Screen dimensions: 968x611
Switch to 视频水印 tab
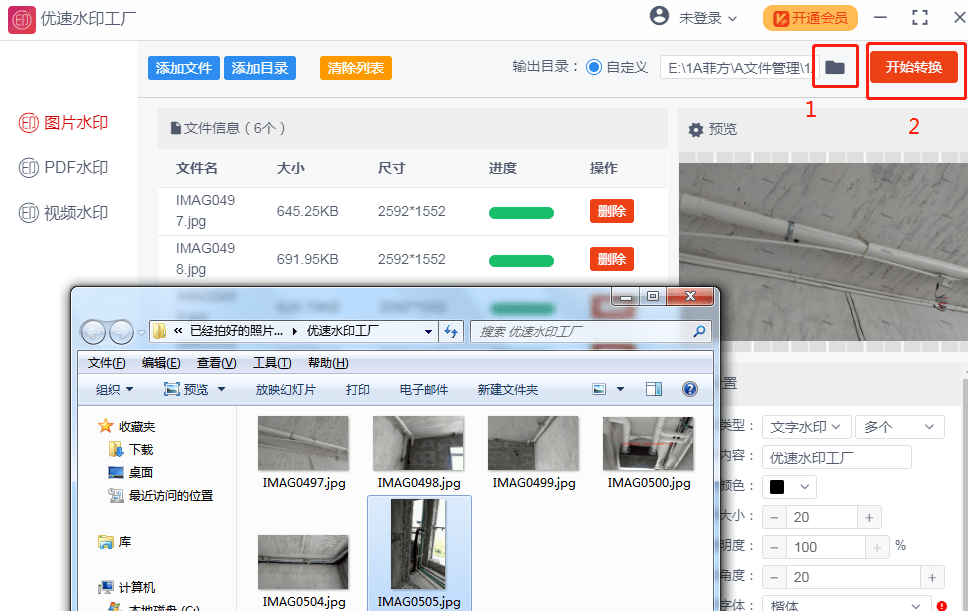(x=64, y=213)
